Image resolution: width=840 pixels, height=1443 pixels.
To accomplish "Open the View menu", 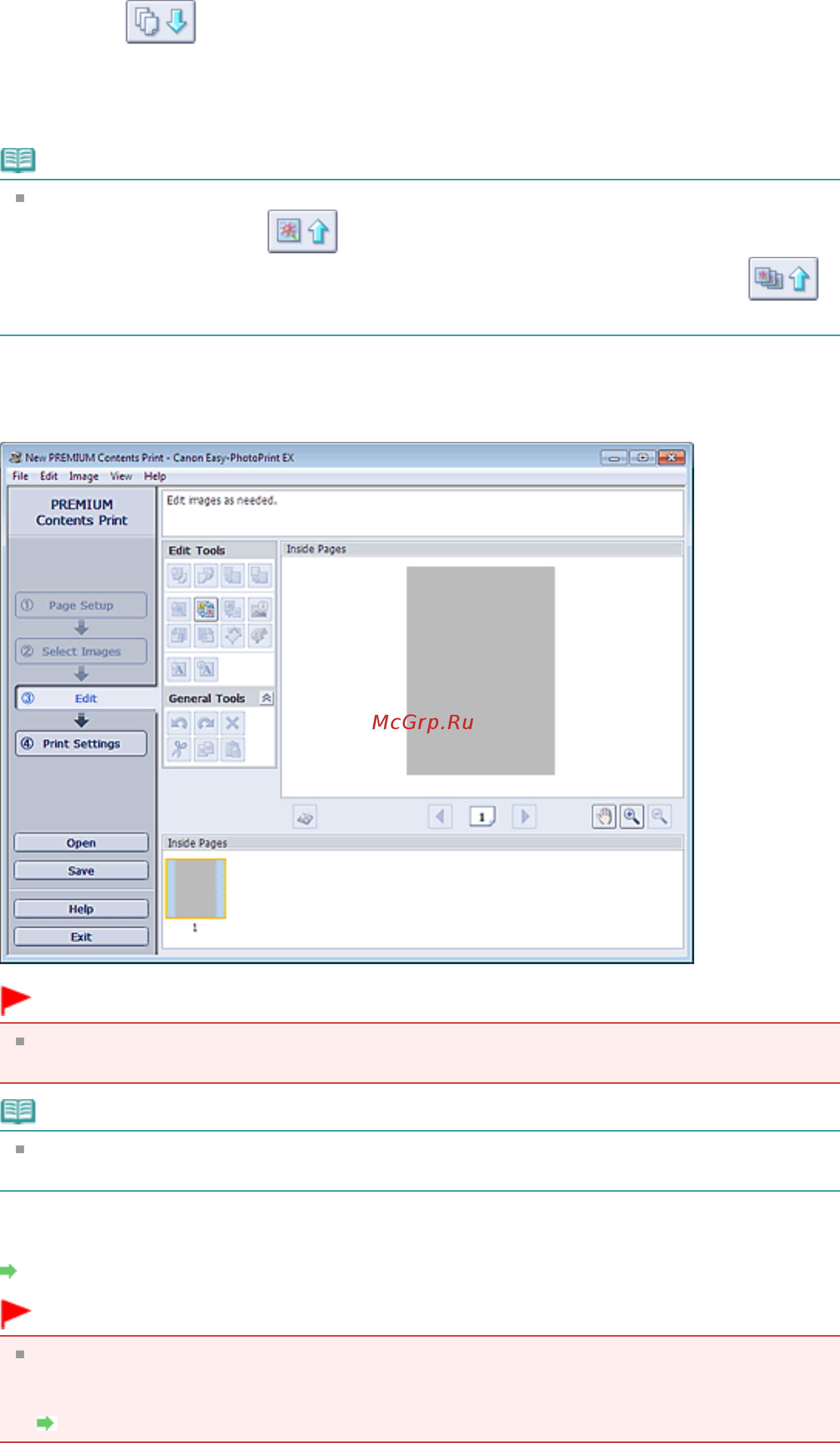I will [x=121, y=476].
